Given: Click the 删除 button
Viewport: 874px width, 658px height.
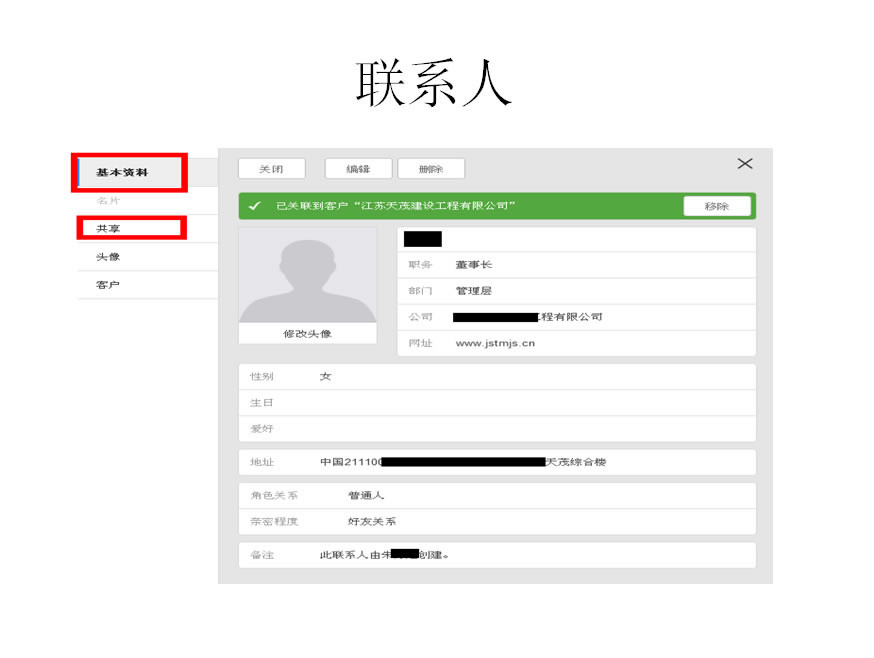Looking at the screenshot, I should (x=430, y=168).
